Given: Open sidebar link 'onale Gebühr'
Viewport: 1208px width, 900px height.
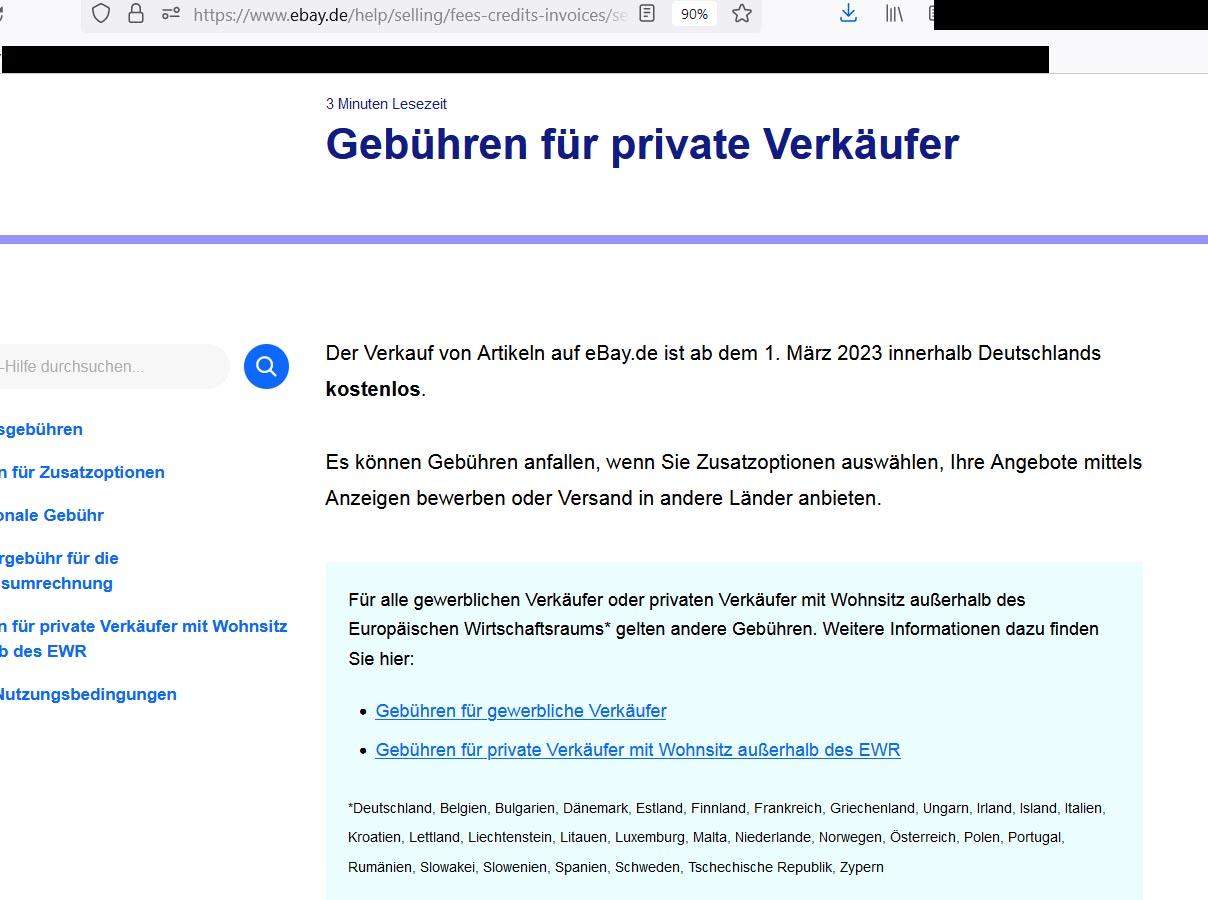Looking at the screenshot, I should 52,515.
